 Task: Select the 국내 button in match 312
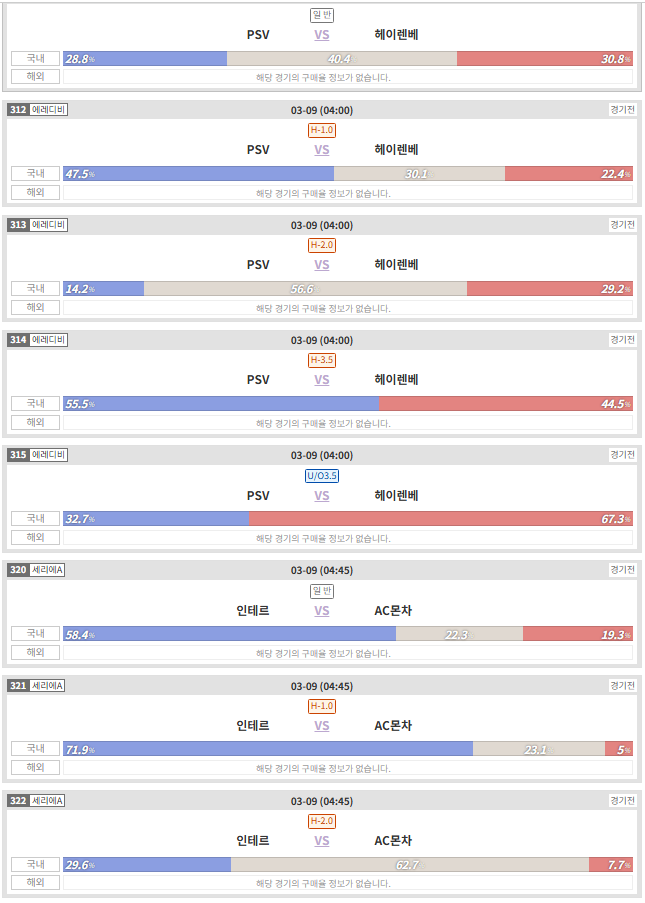click(x=36, y=173)
